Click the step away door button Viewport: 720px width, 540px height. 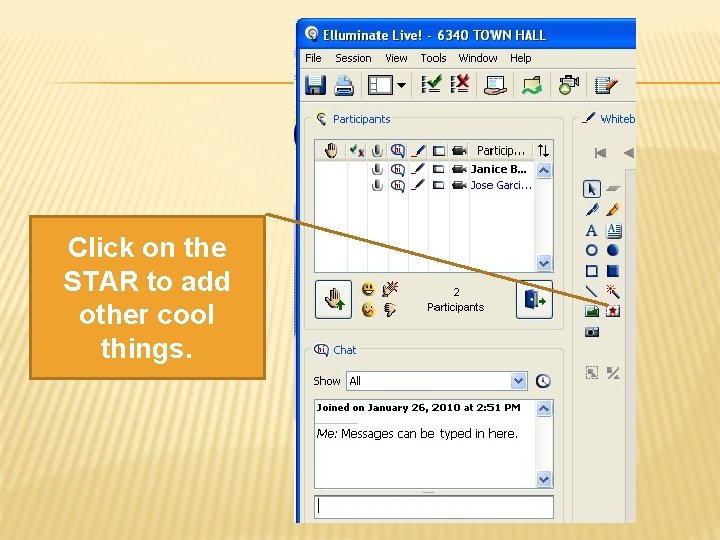(534, 299)
